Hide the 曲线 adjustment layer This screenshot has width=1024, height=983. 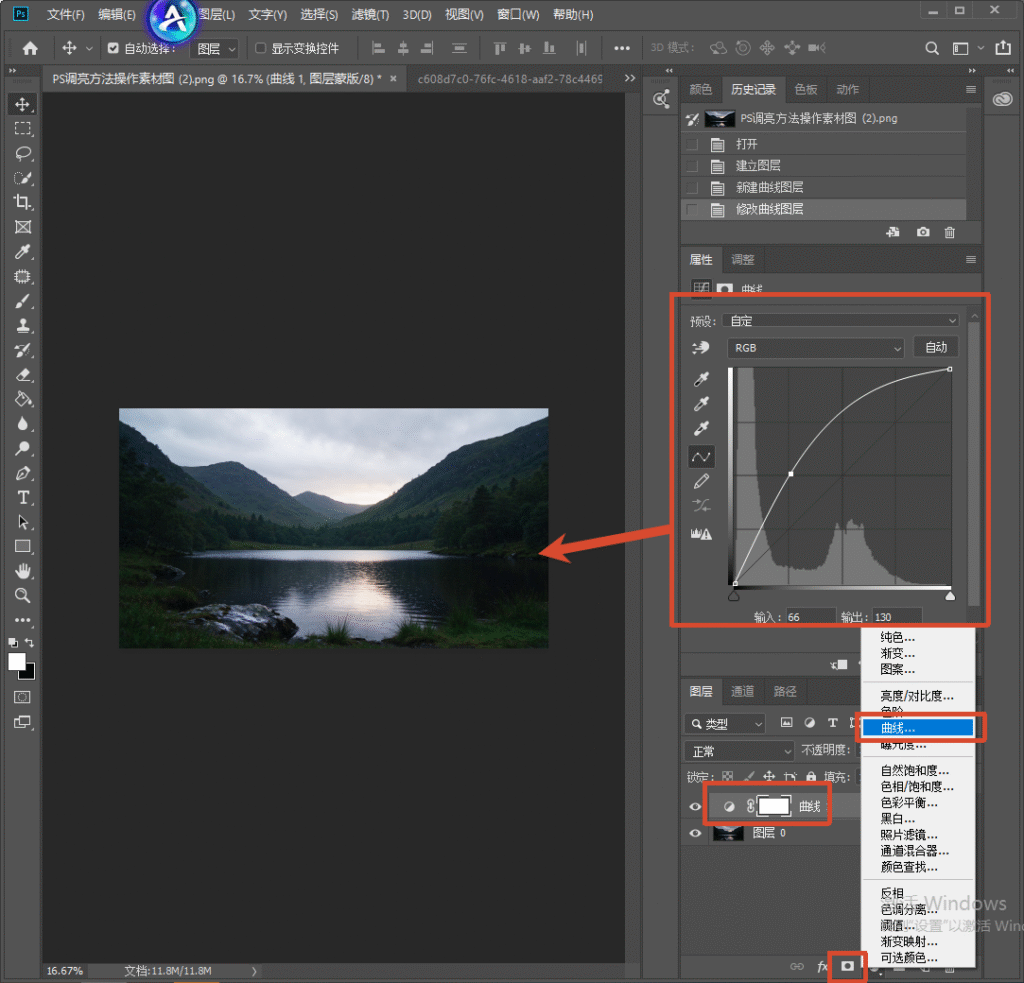click(x=695, y=807)
